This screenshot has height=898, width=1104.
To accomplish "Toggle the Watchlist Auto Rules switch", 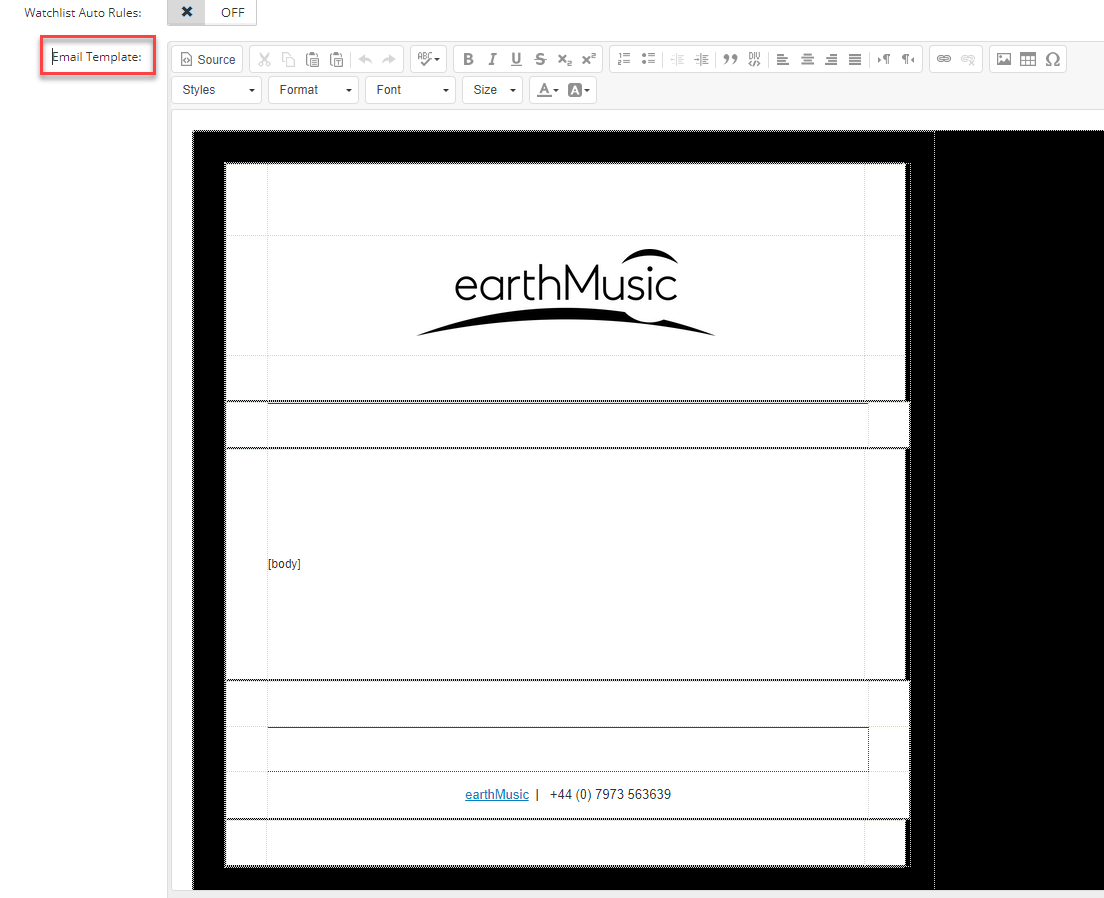I will point(212,12).
